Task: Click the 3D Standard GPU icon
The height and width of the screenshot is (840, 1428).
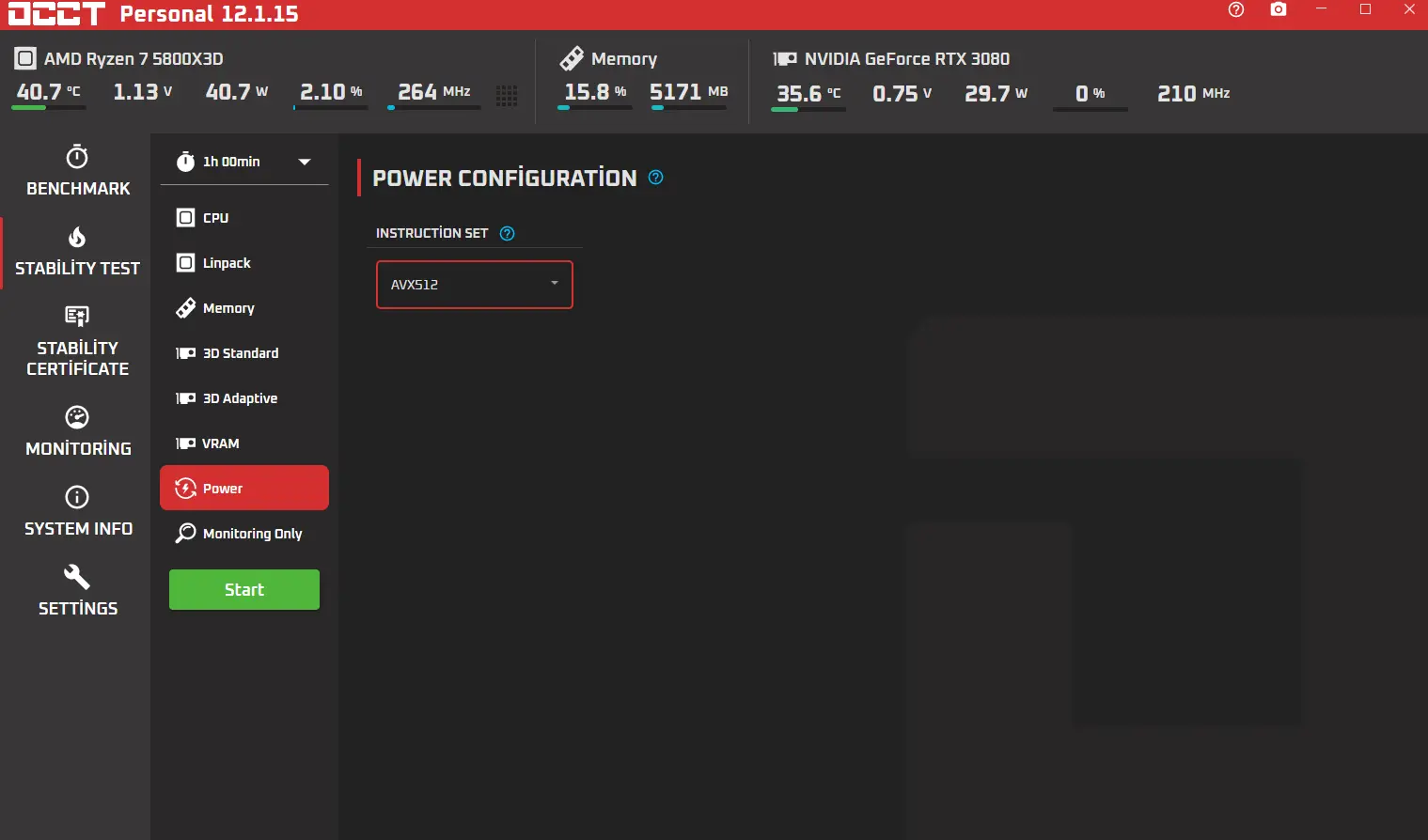Action: [x=186, y=353]
